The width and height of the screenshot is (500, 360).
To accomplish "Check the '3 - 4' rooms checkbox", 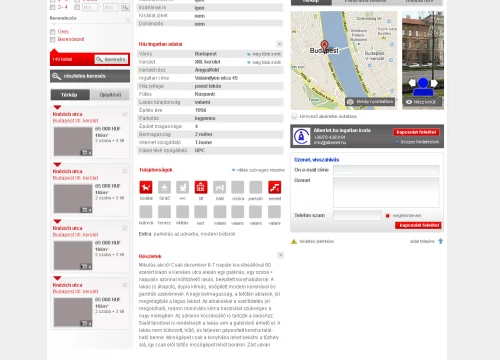I will pyautogui.click(x=52, y=7).
